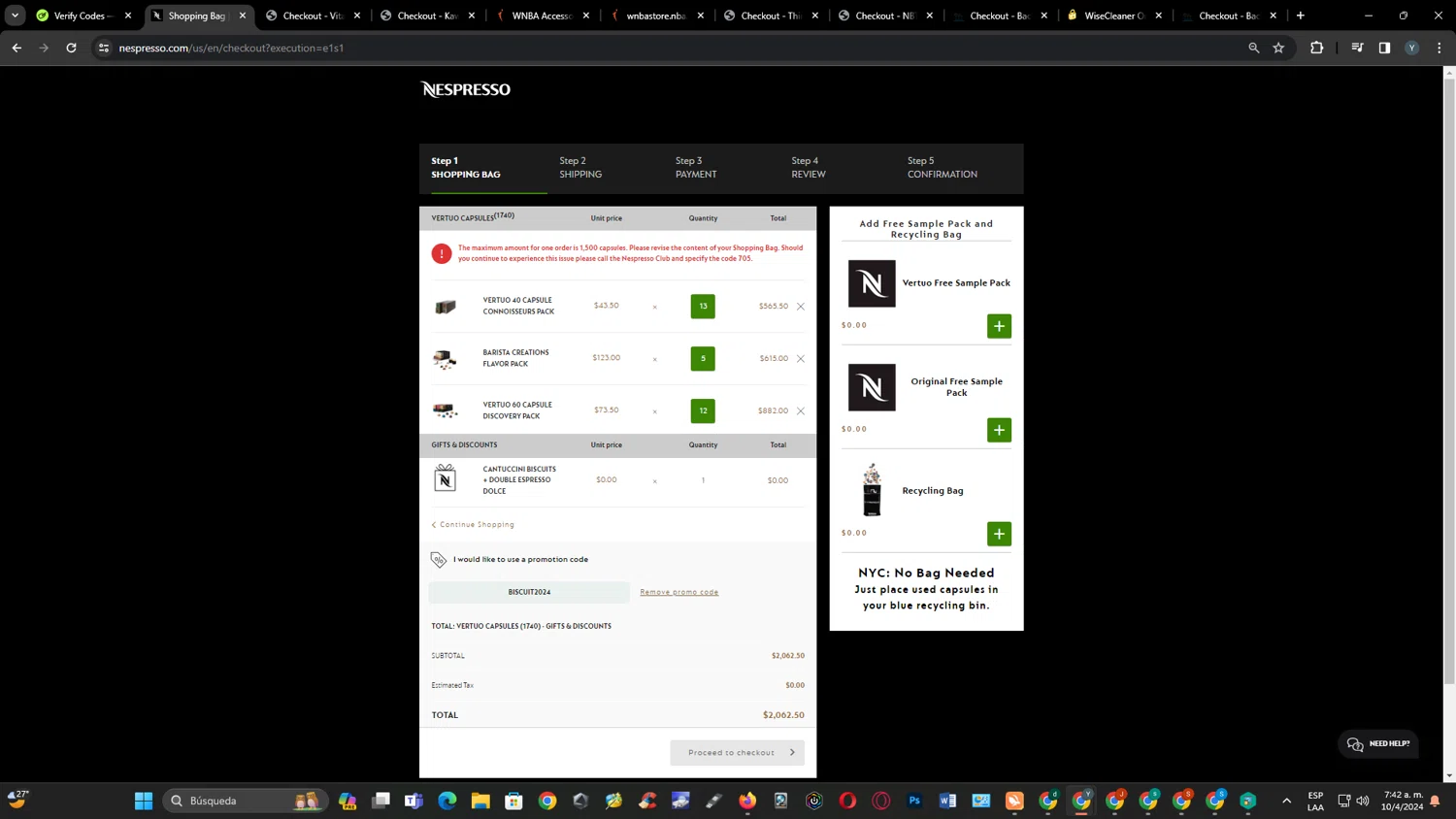Switch to Verify Codes browser tab
The height and width of the screenshot is (819, 1456).
tap(84, 16)
